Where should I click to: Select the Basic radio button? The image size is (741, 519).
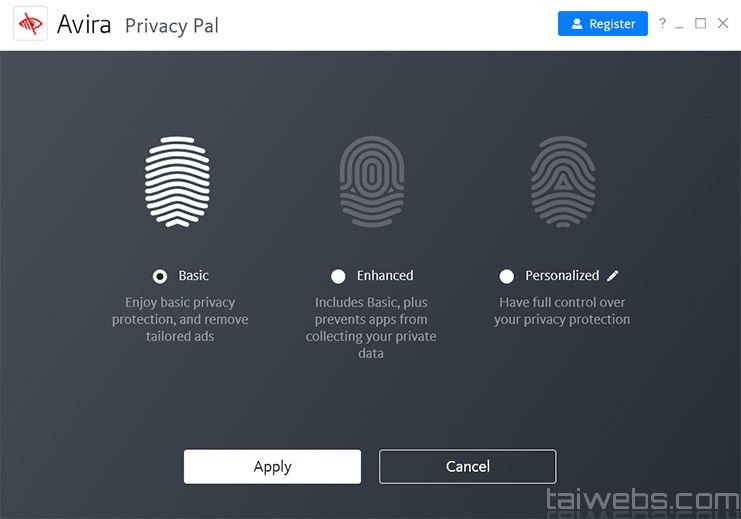pos(160,276)
